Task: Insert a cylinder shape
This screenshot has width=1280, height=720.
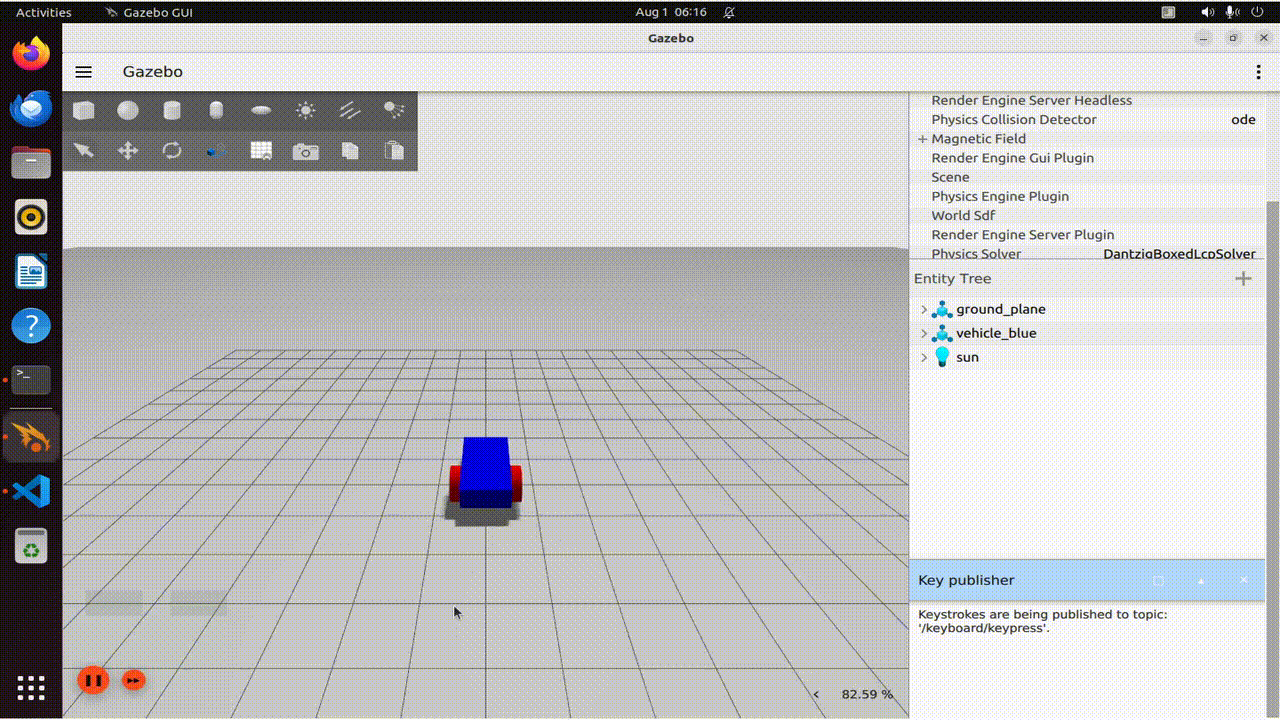Action: click(x=172, y=110)
